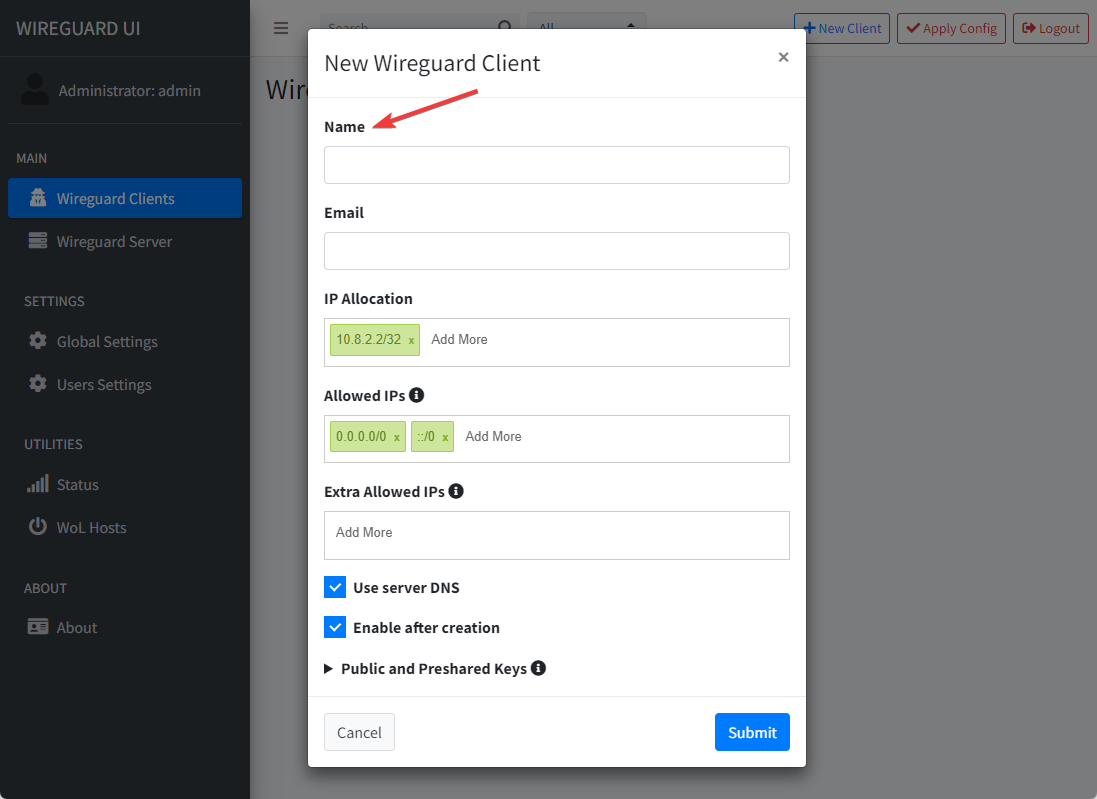Click the WoL Hosts power icon

coord(38,526)
